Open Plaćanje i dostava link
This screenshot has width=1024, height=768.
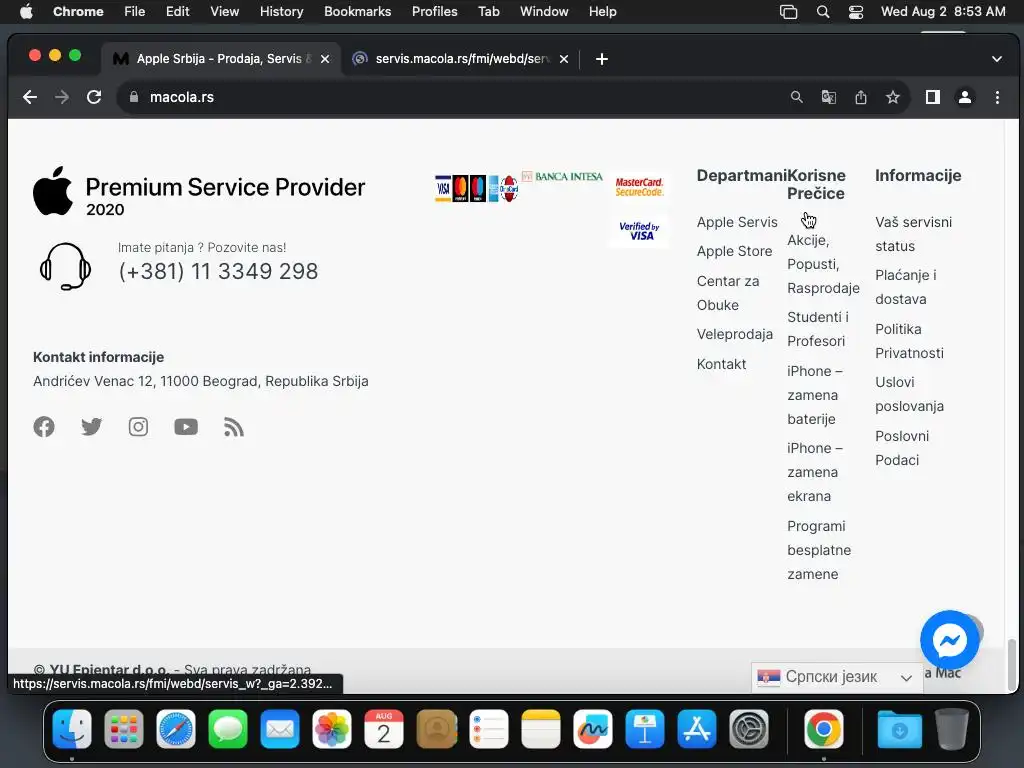(906, 287)
